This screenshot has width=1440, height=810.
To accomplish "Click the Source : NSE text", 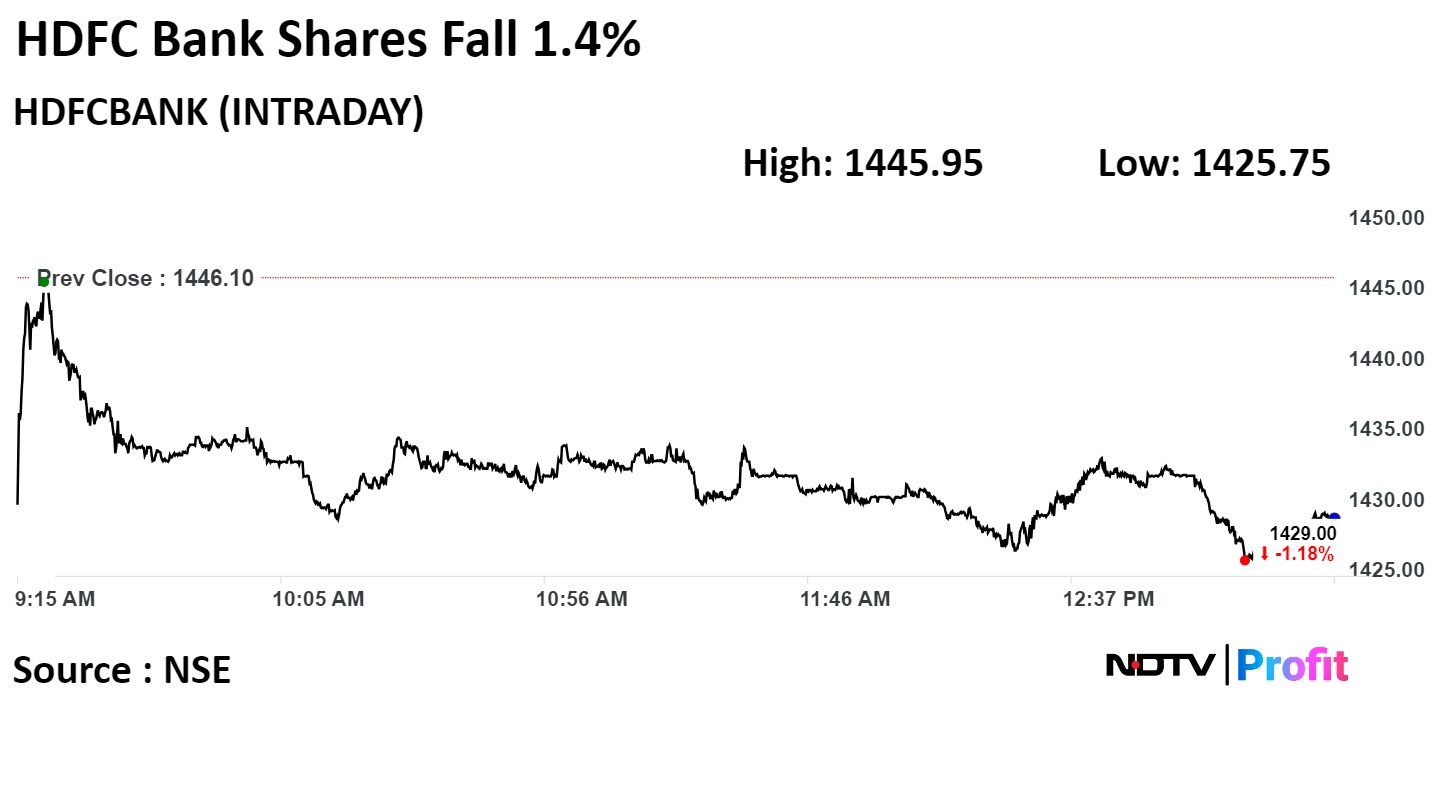I will coord(122,669).
